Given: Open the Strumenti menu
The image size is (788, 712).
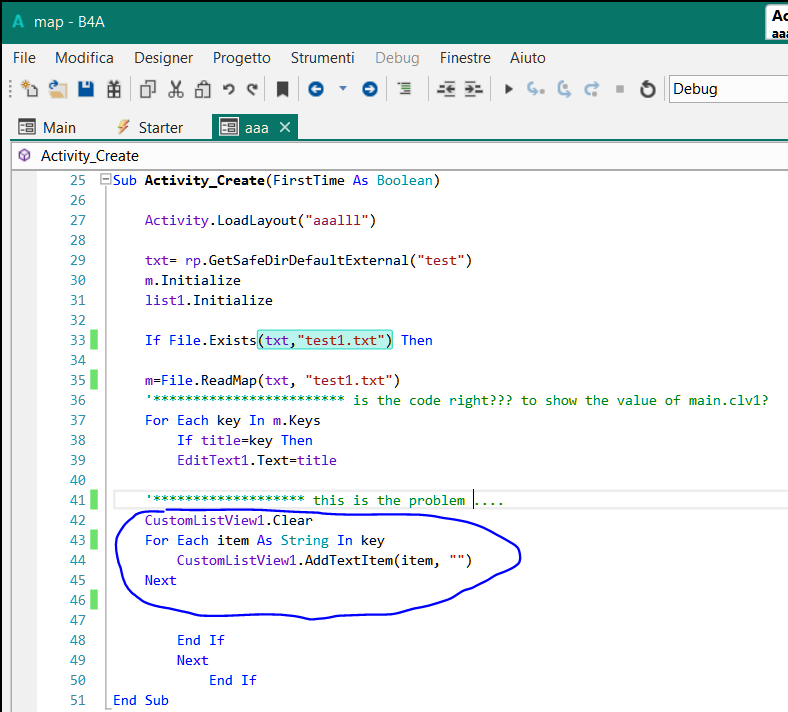Looking at the screenshot, I should [x=322, y=58].
